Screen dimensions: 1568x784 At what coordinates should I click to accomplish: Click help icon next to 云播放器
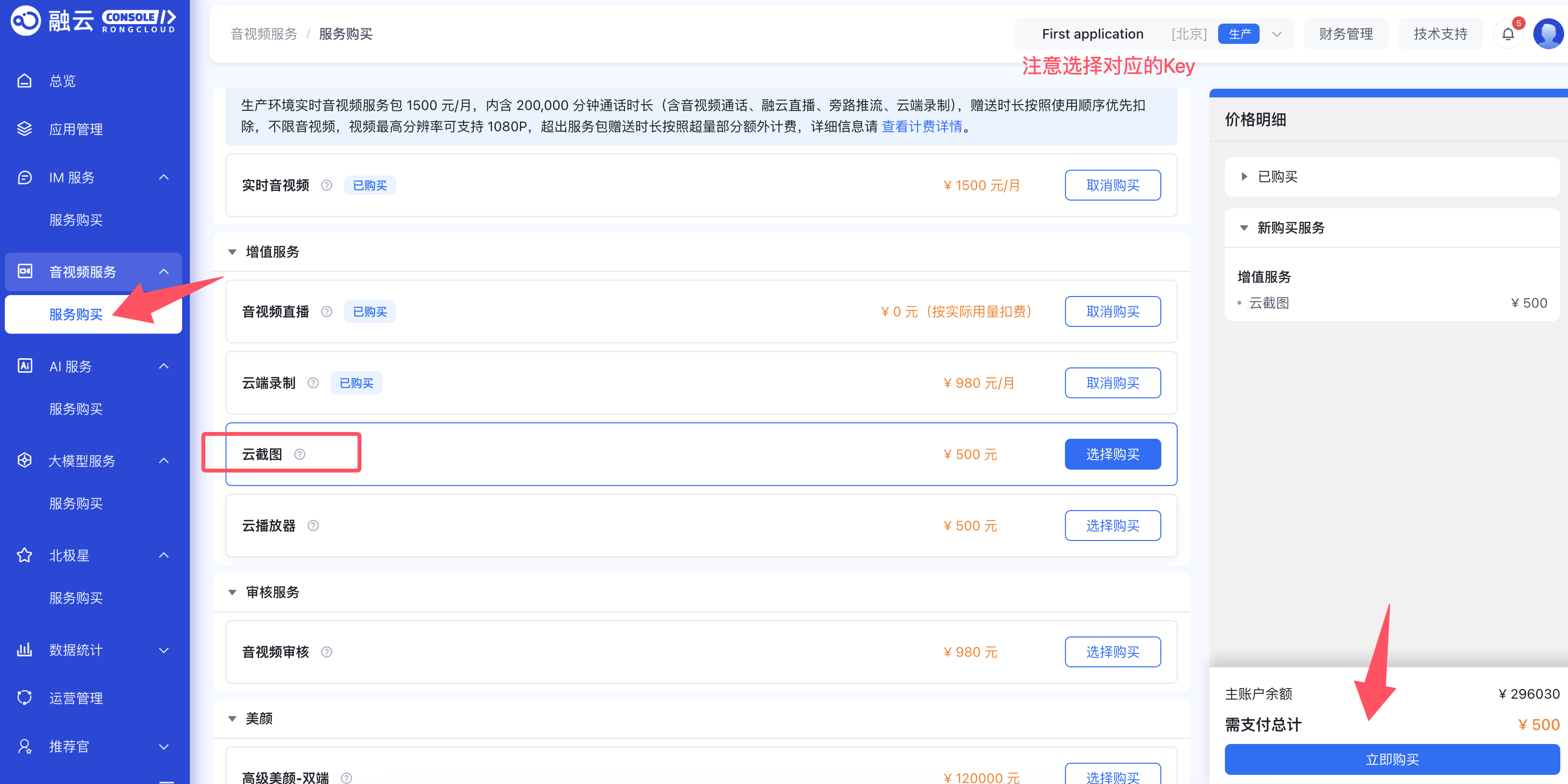(314, 525)
